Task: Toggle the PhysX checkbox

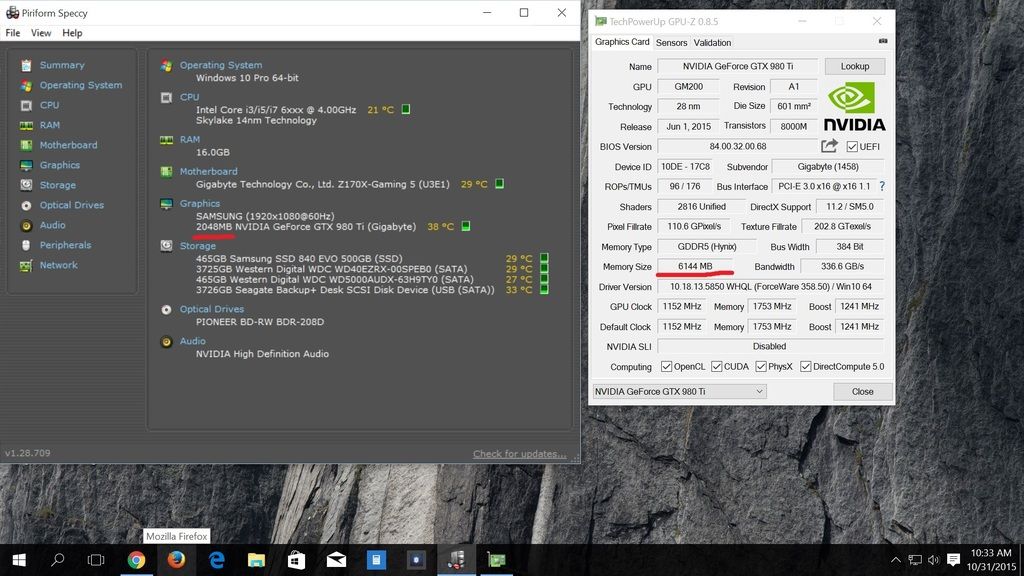Action: click(761, 366)
